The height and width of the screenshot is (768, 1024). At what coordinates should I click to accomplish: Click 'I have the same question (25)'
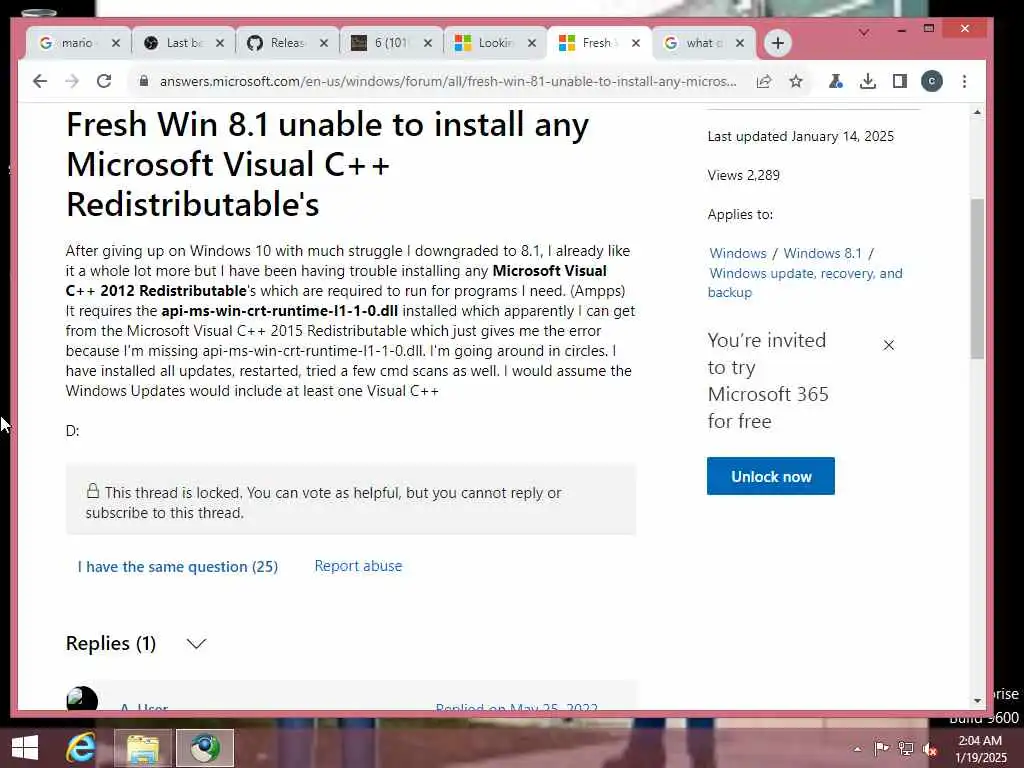178,566
